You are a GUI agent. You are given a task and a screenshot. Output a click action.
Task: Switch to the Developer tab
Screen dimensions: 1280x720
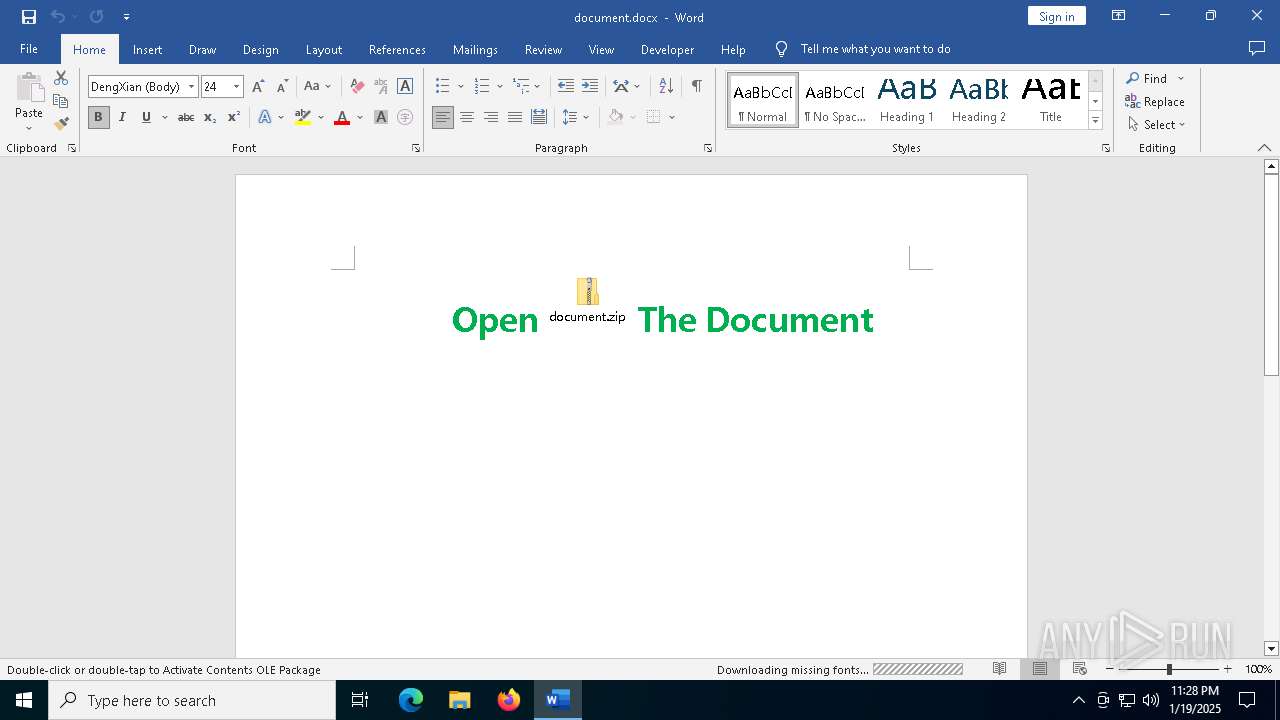(667, 49)
